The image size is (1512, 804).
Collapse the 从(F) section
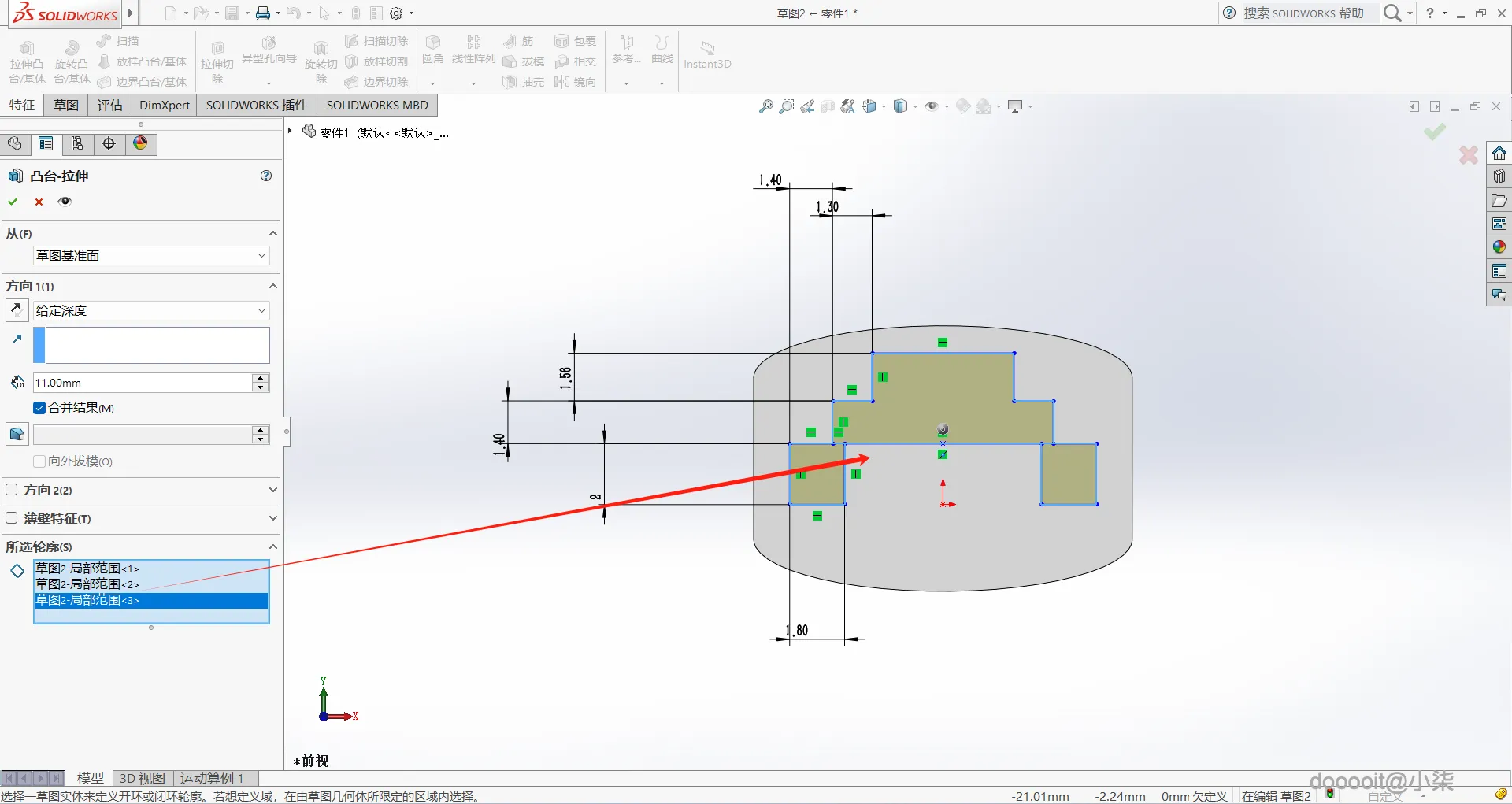coord(273,234)
